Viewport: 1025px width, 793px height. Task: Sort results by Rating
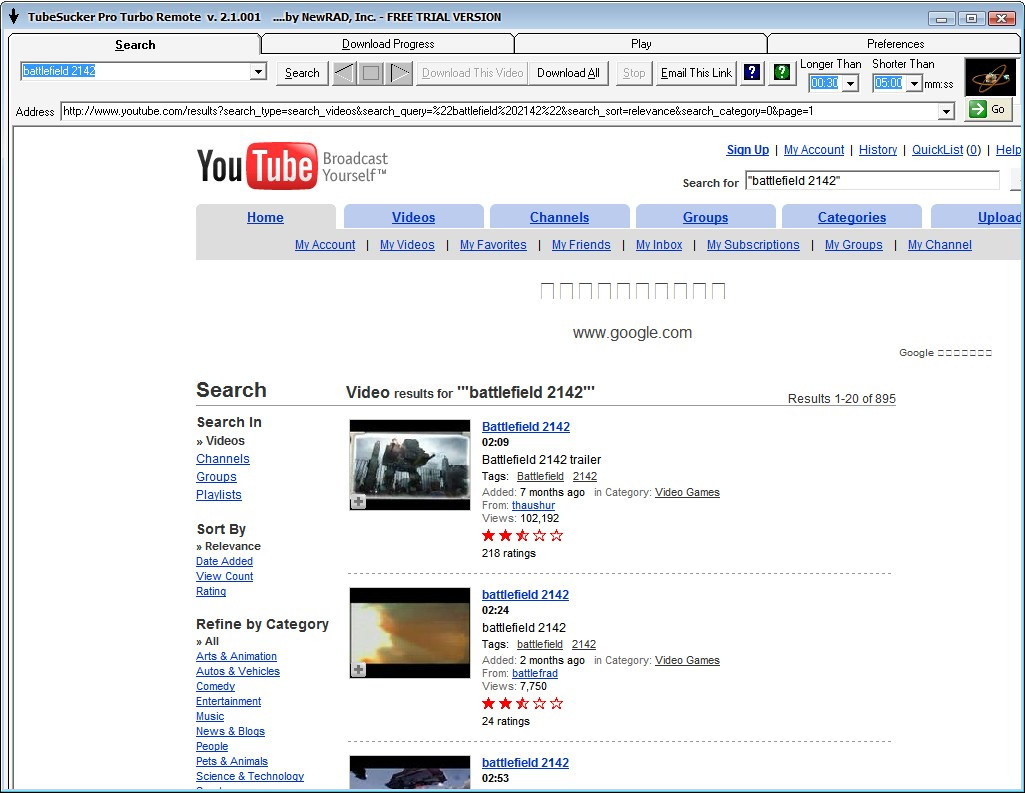pyautogui.click(x=210, y=591)
